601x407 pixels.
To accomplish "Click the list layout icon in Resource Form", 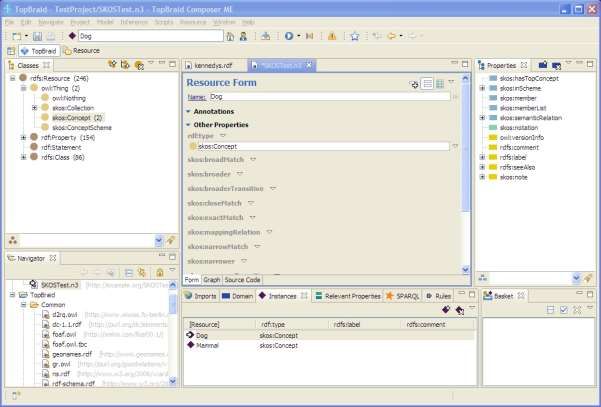I will tap(427, 84).
